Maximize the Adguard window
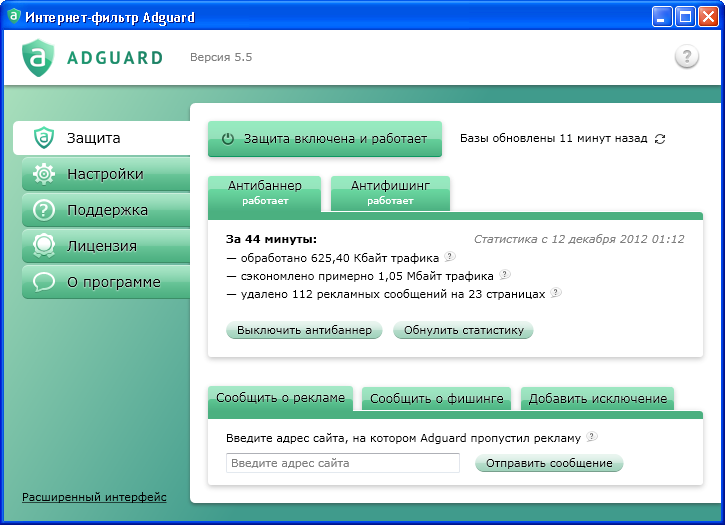 [686, 17]
